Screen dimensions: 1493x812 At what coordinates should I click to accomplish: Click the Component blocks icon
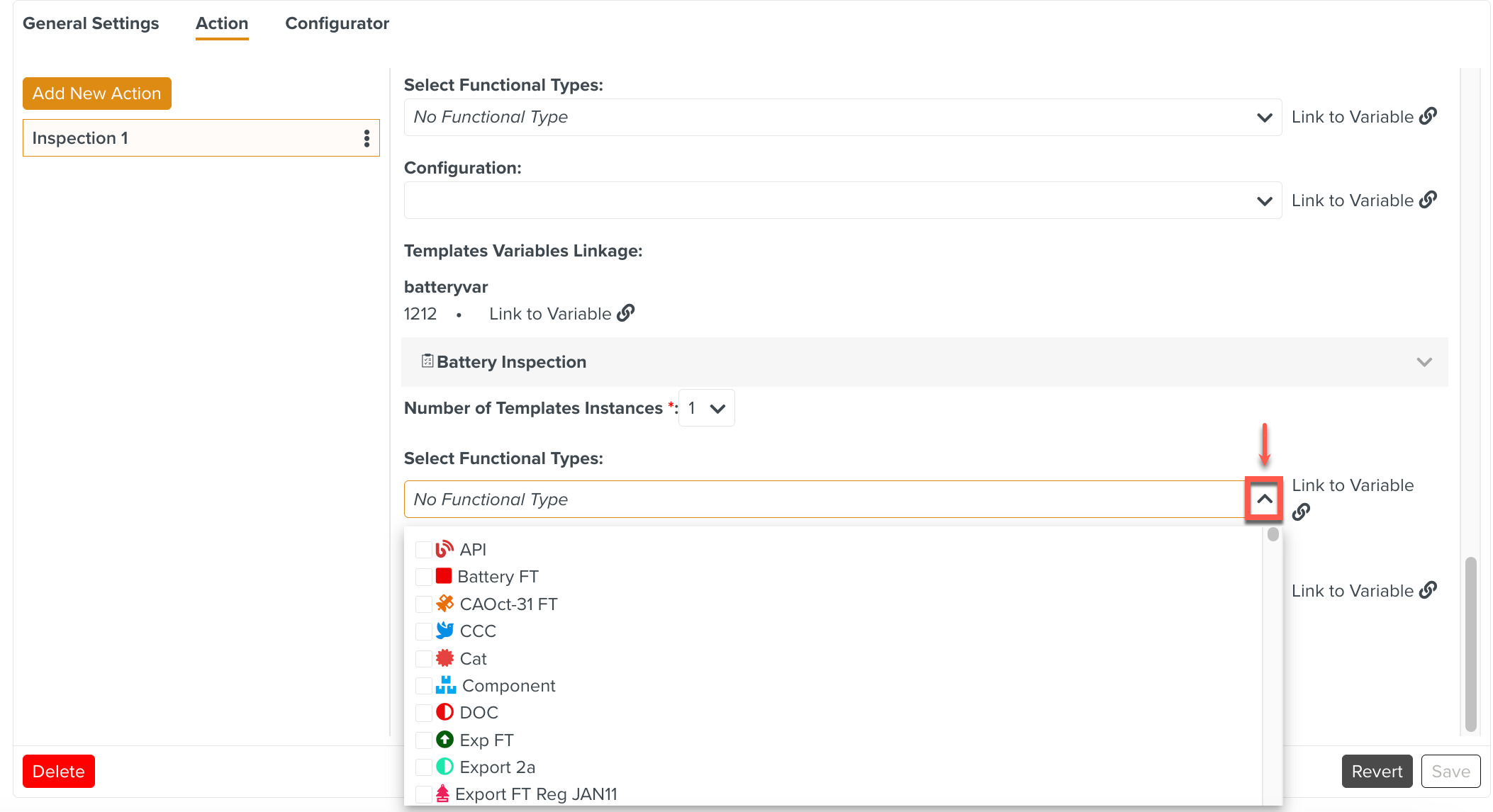[445, 685]
